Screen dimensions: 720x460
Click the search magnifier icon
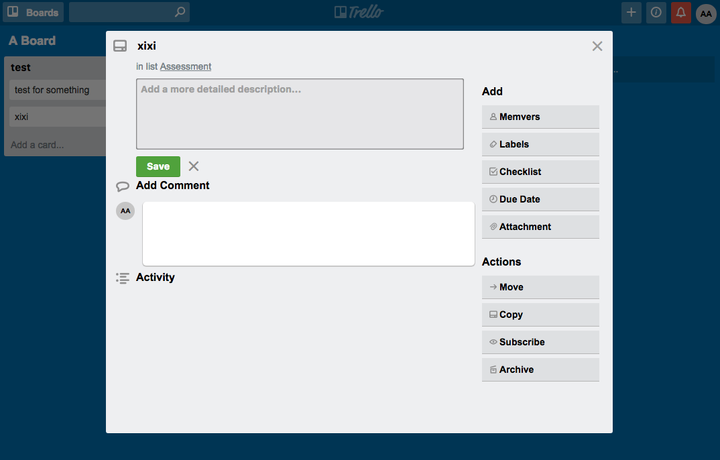[179, 13]
